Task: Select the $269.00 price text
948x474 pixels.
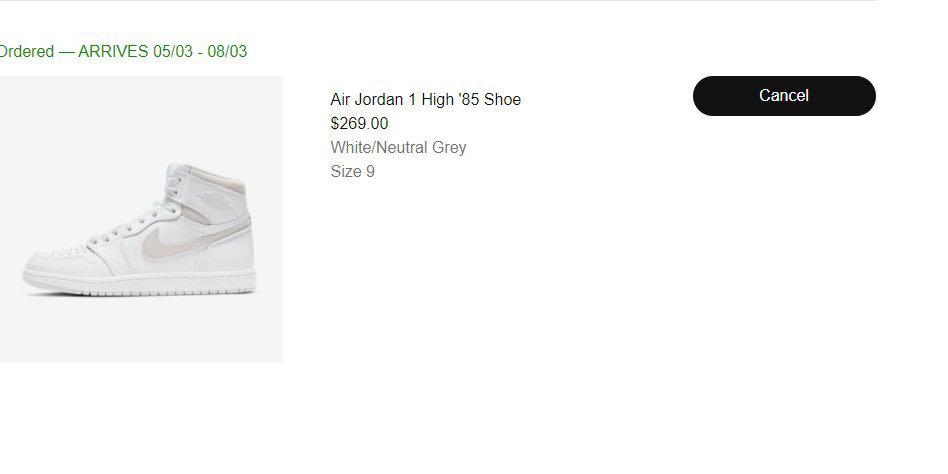Action: click(359, 123)
